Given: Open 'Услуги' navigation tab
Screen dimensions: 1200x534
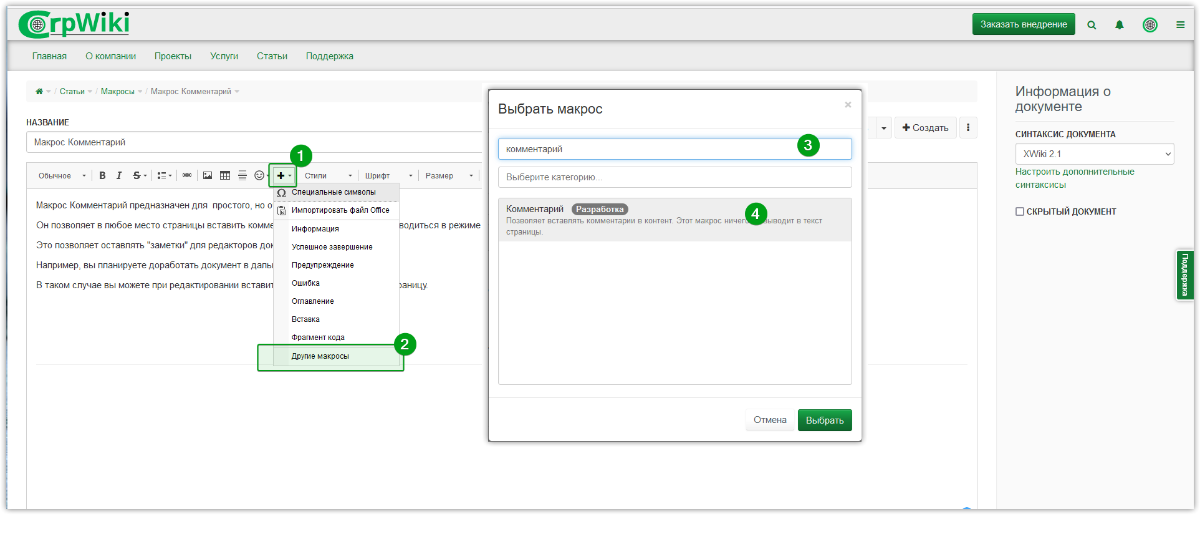Looking at the screenshot, I should 224,56.
